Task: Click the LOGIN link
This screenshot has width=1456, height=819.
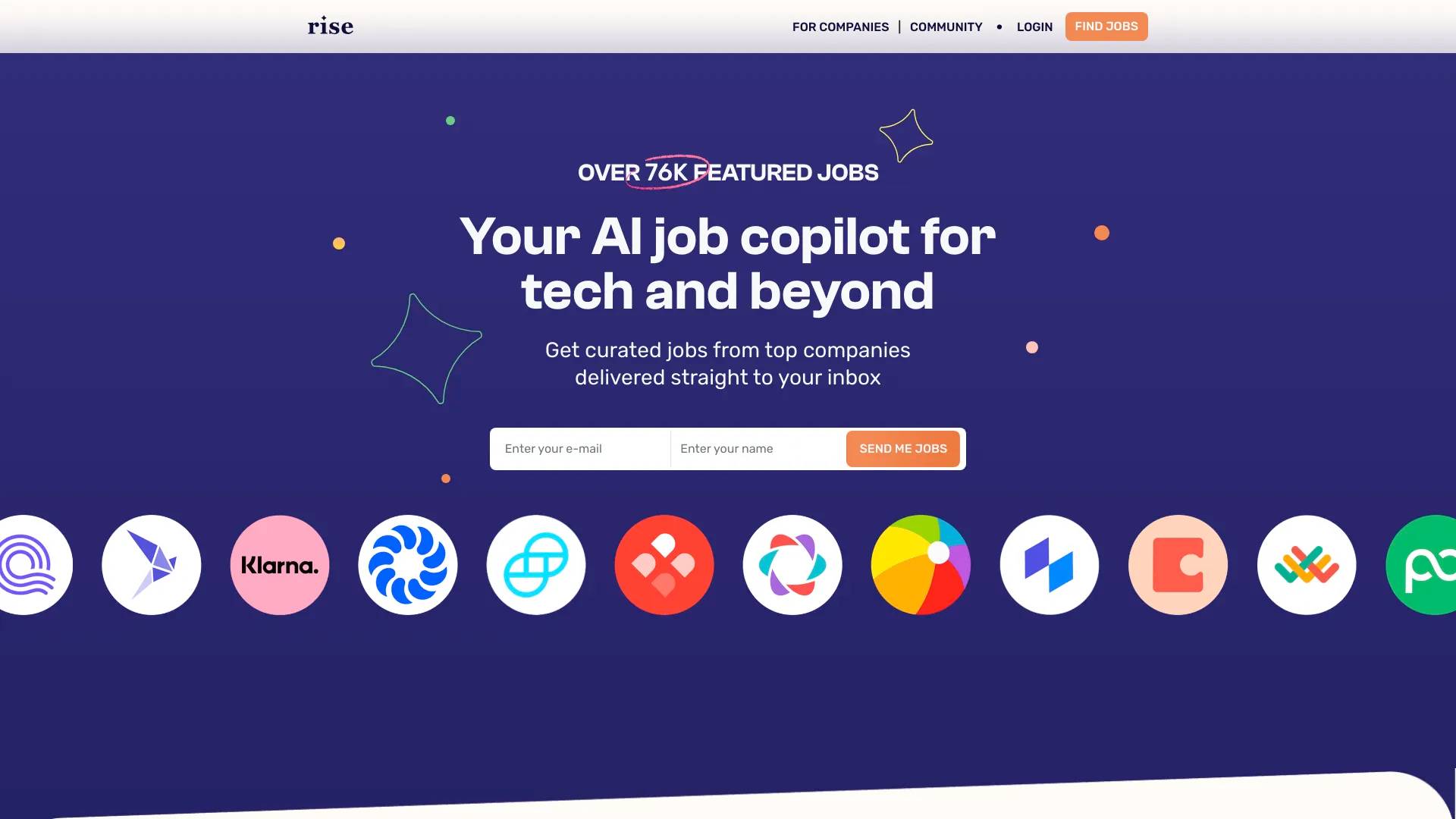Action: (1034, 26)
